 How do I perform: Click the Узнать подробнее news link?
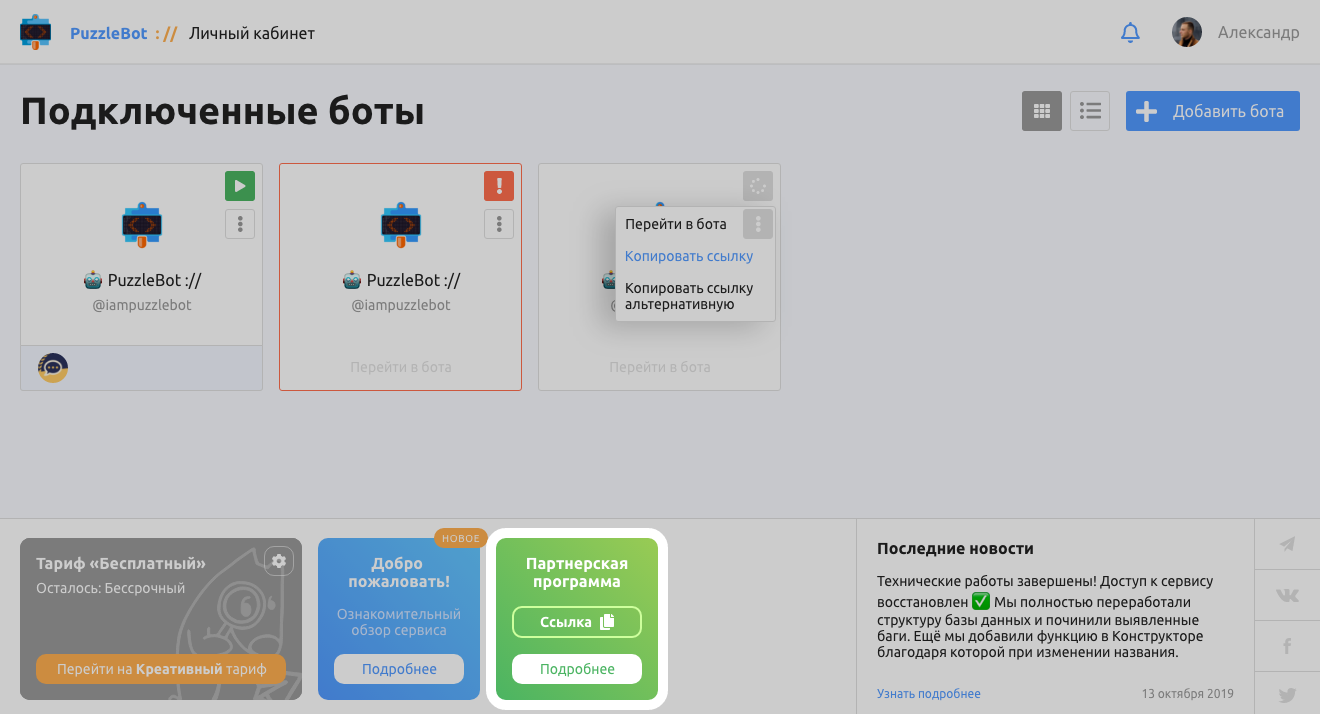point(929,693)
